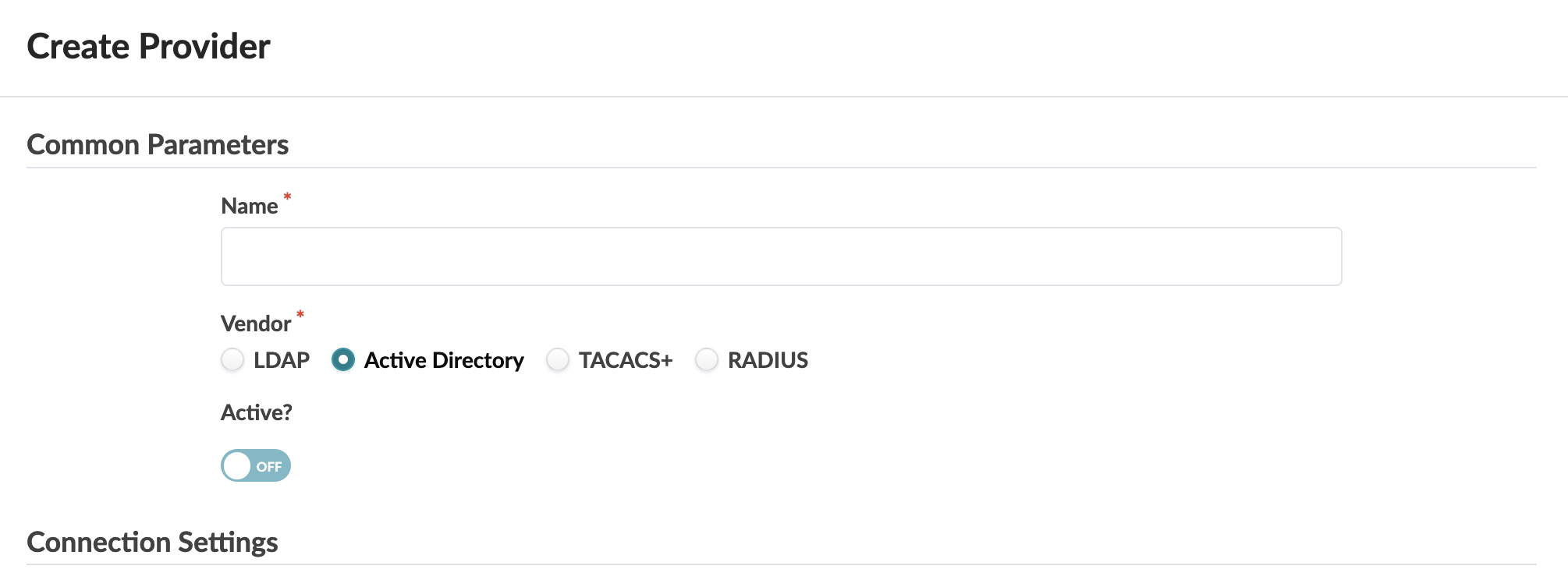Click the white knob of the Active? switch

click(237, 466)
